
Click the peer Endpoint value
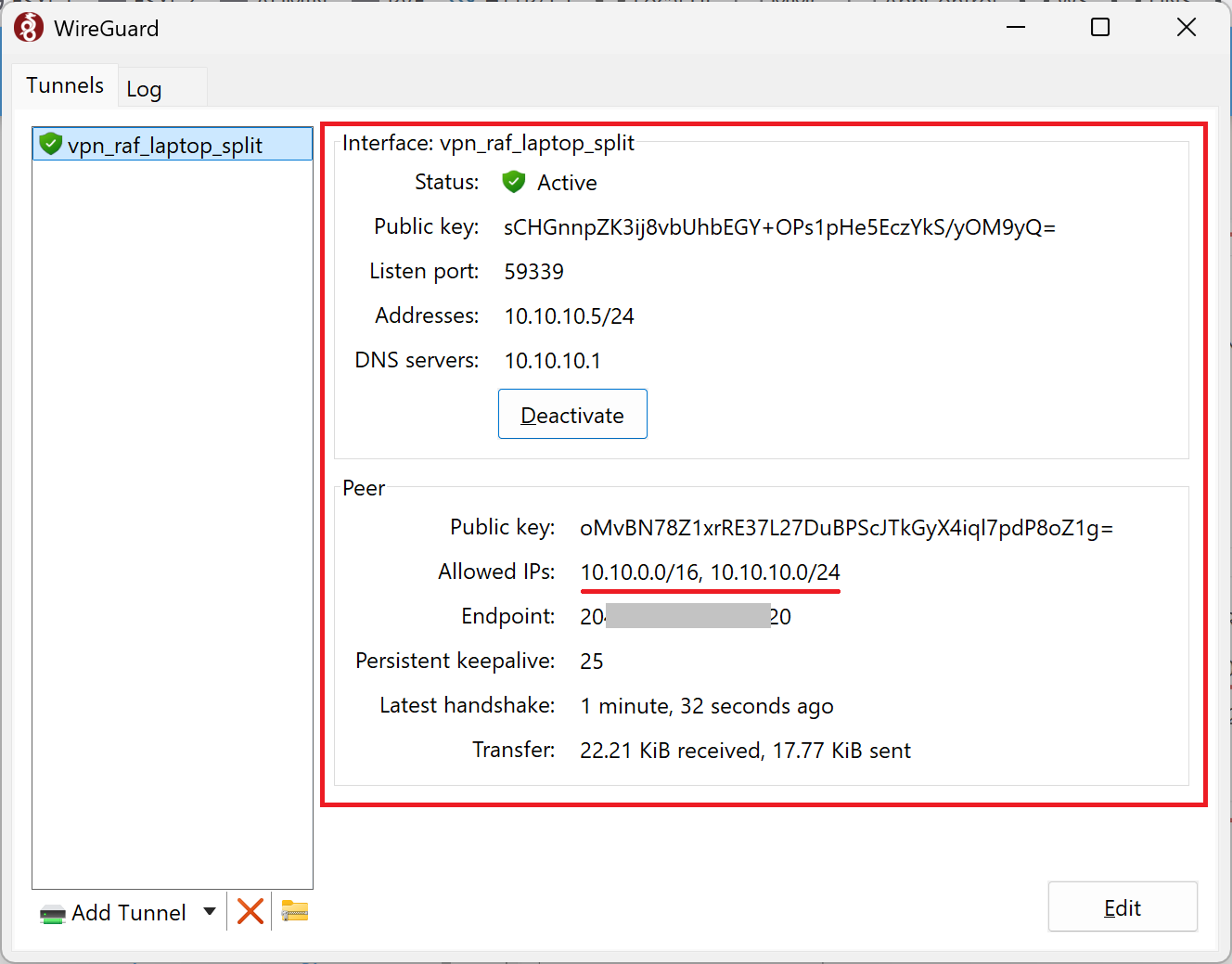click(x=686, y=617)
